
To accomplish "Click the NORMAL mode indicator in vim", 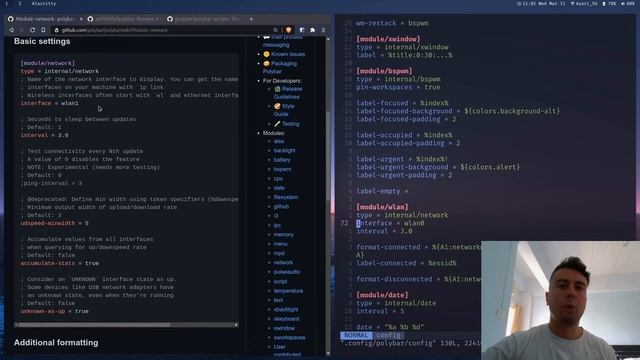I will [x=356, y=335].
